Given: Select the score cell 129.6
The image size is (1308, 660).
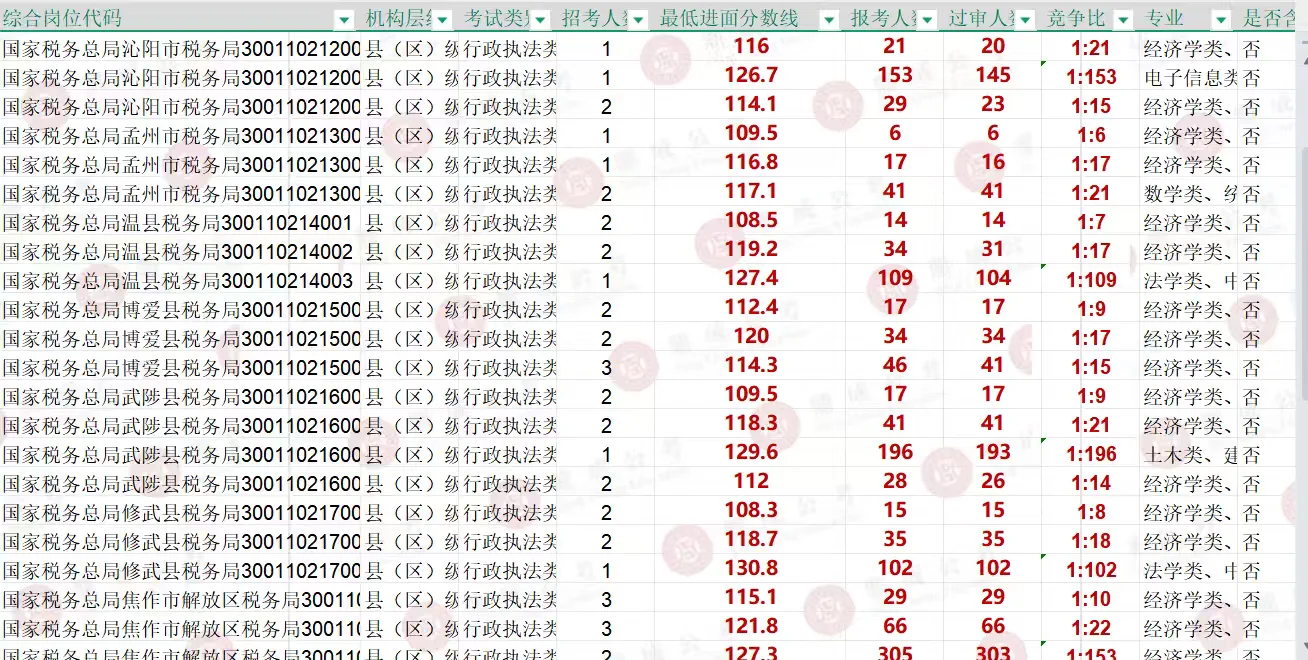Looking at the screenshot, I should (751, 452).
